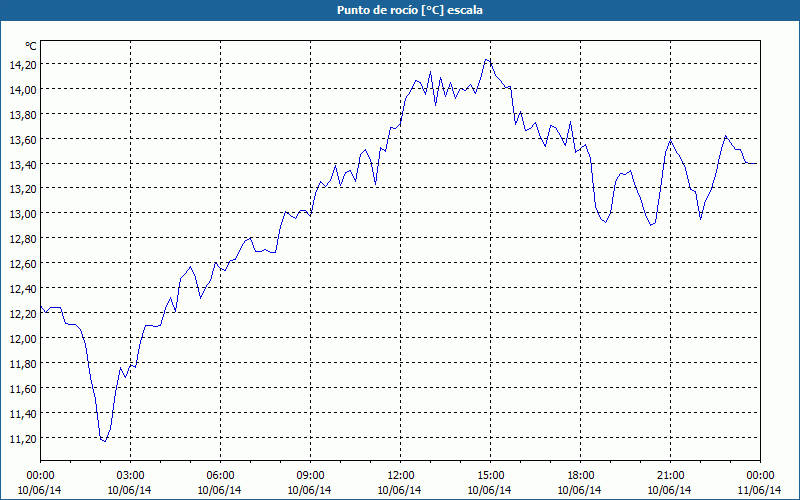Select the 12,40 y-axis label
800x500 pixels.
[x=23, y=289]
